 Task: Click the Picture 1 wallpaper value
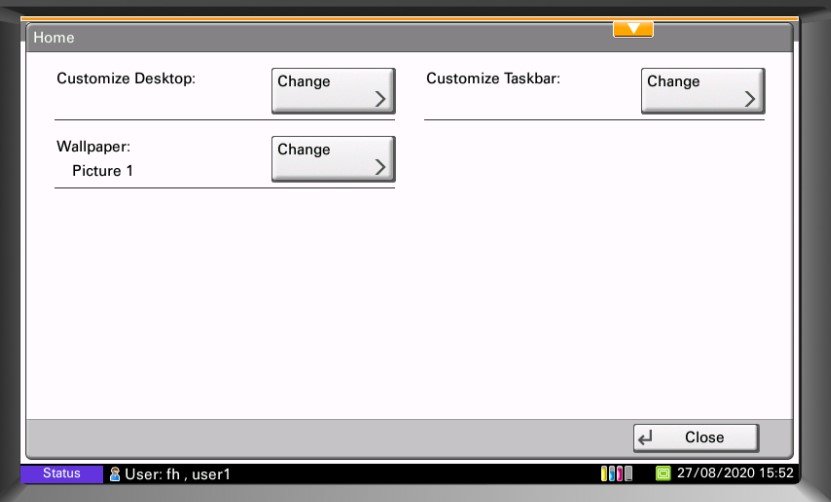coord(103,171)
